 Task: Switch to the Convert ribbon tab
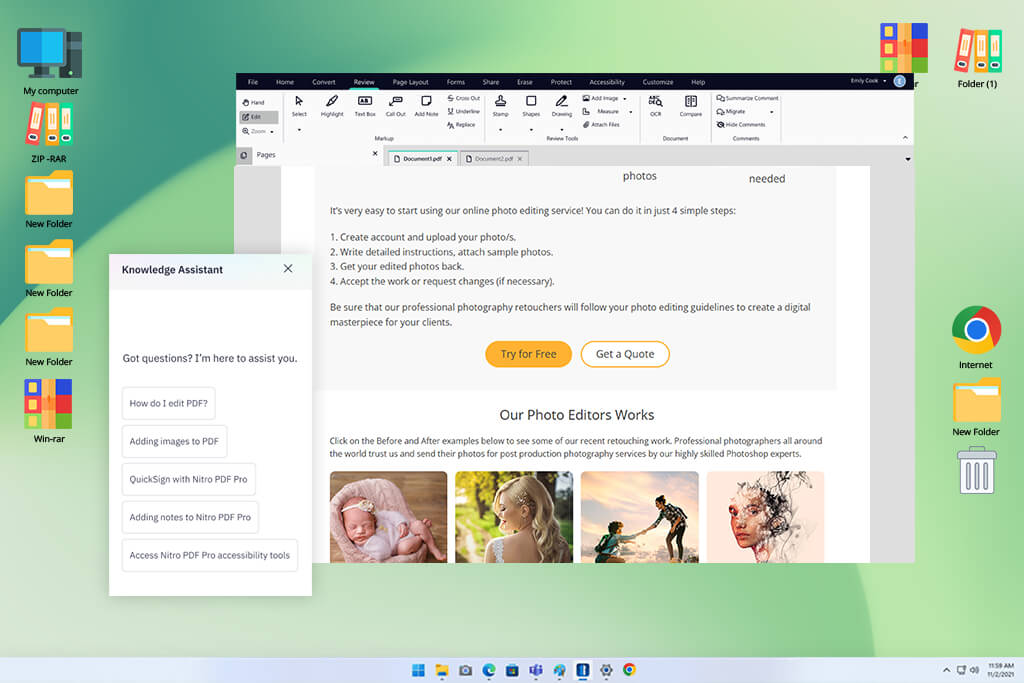(x=324, y=82)
